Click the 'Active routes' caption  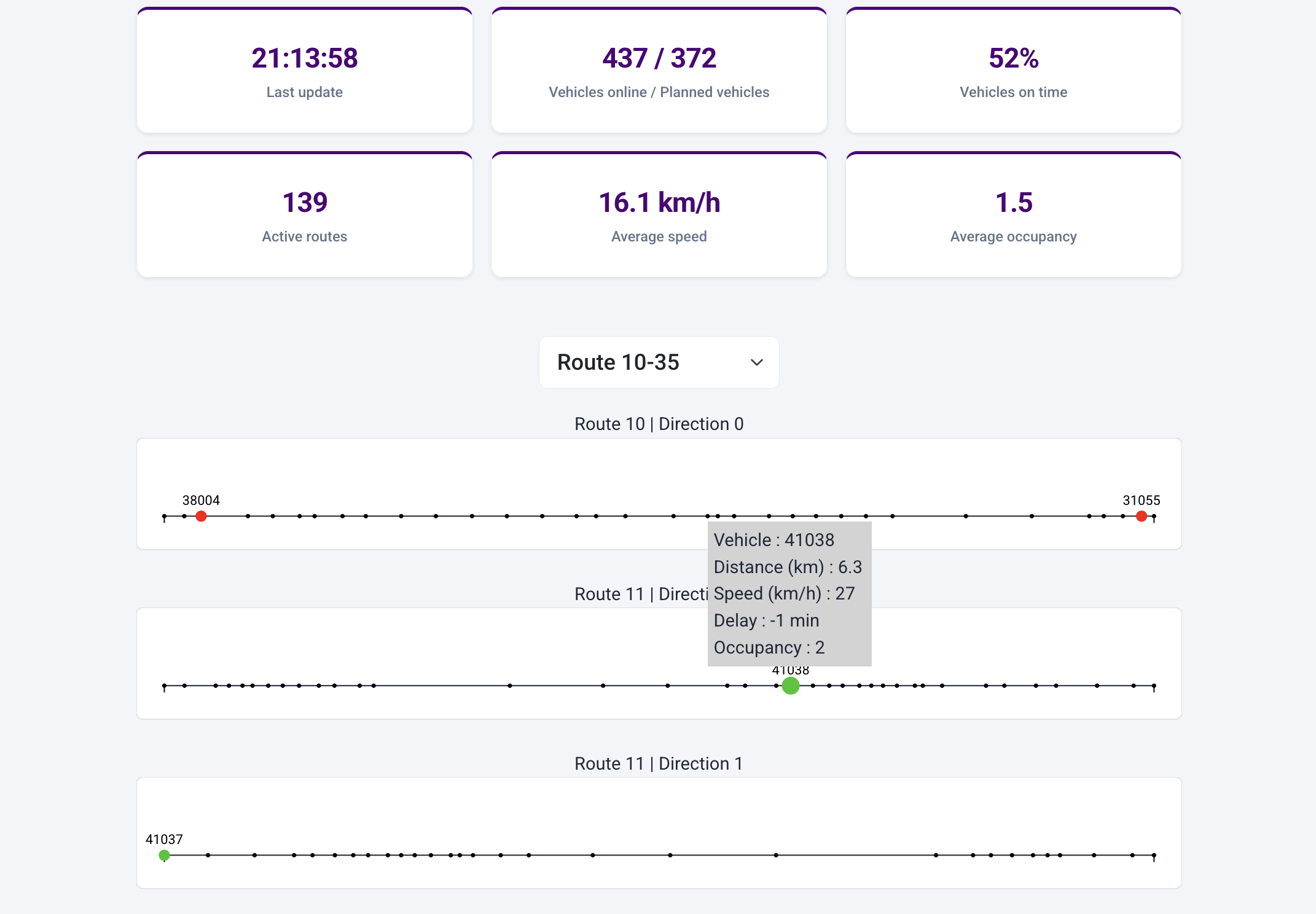[305, 236]
